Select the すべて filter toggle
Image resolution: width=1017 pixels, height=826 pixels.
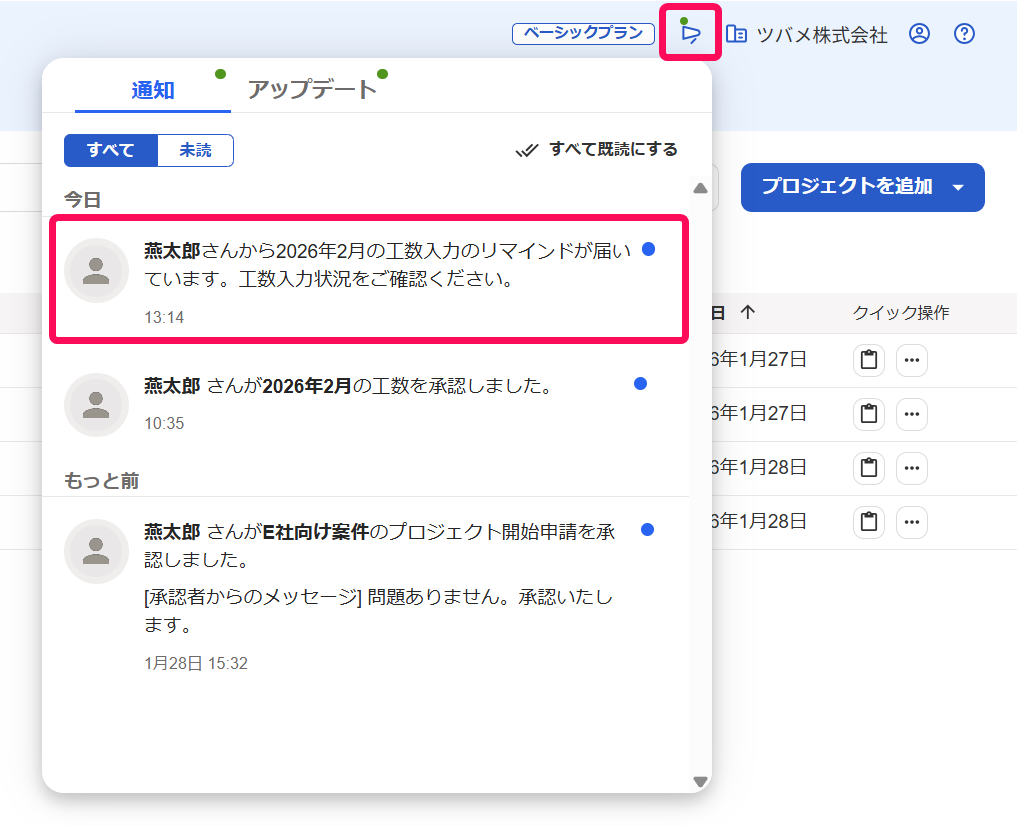click(x=111, y=150)
